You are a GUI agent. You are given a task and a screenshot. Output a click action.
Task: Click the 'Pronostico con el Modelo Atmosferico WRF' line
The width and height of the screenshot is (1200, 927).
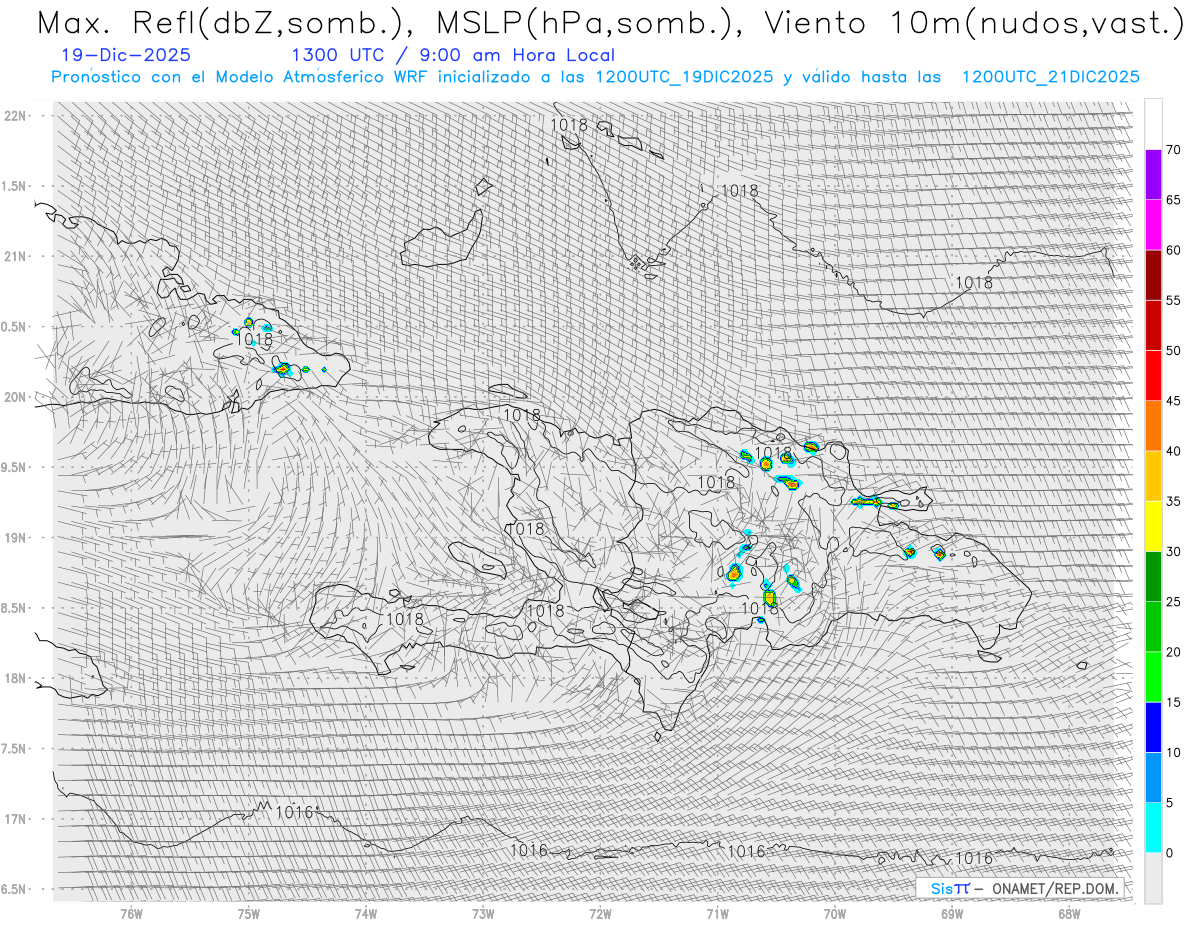tap(595, 77)
